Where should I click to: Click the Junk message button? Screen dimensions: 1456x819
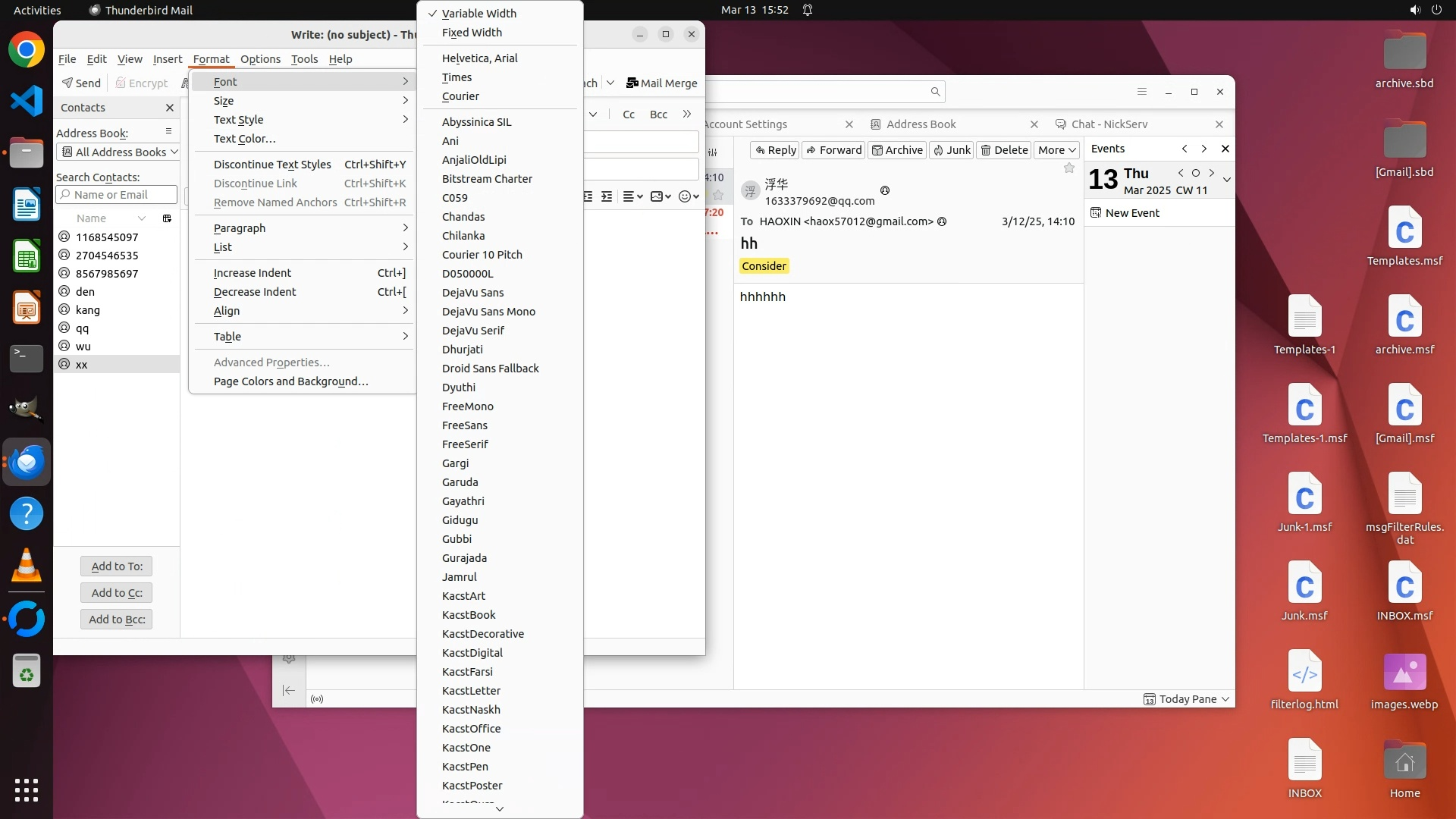coord(952,149)
